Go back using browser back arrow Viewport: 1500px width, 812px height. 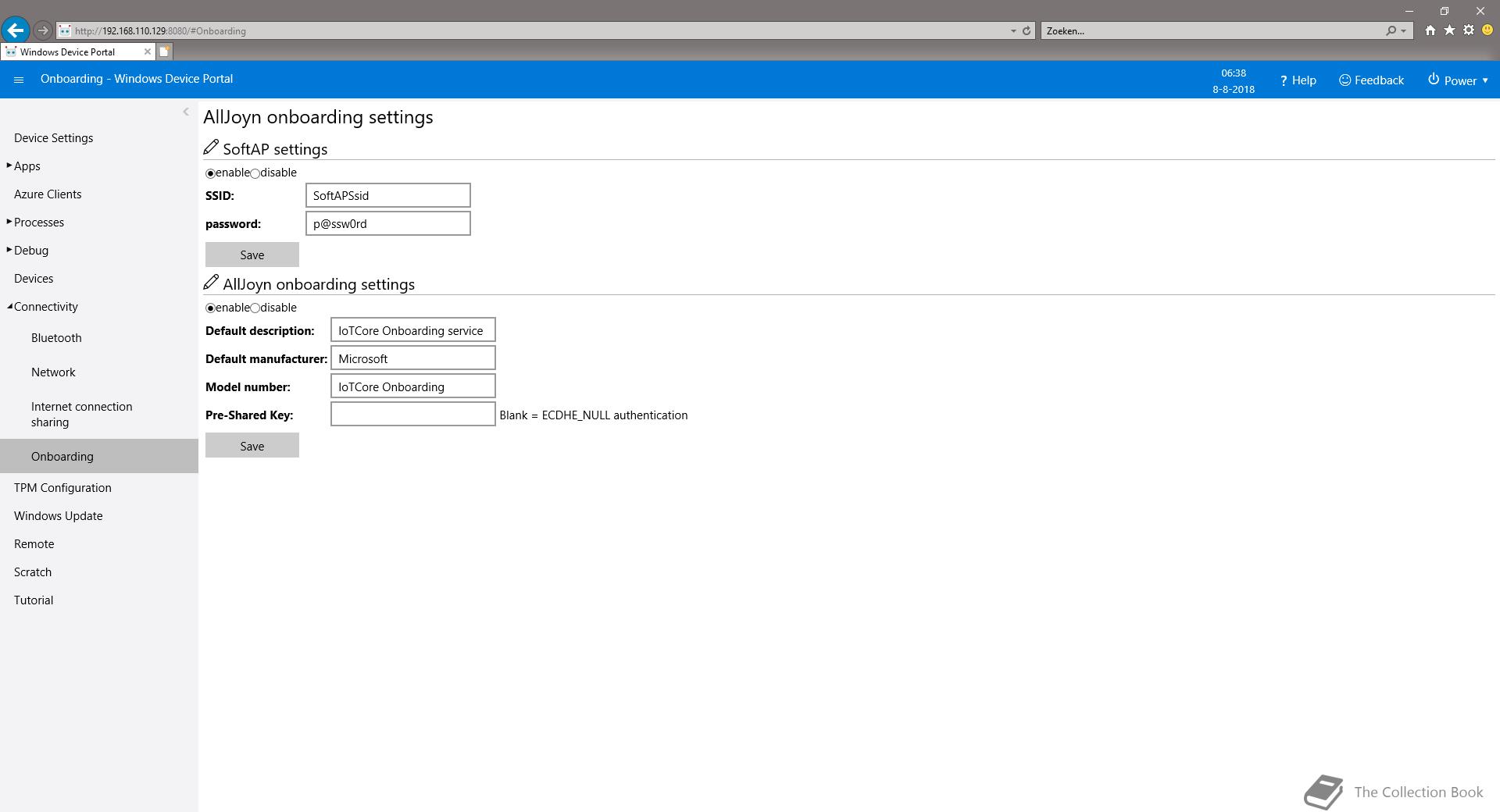(16, 30)
